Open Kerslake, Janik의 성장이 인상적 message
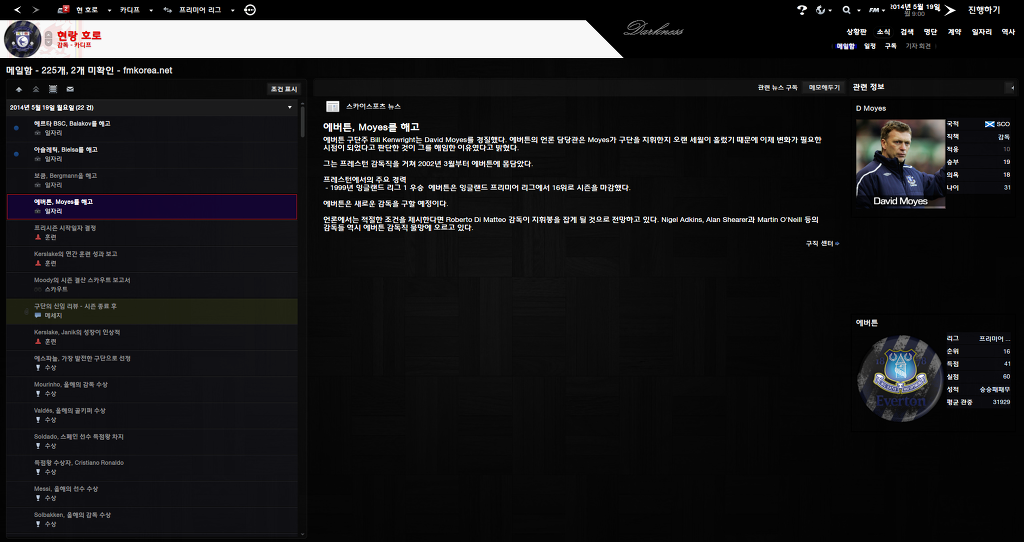 coord(152,338)
